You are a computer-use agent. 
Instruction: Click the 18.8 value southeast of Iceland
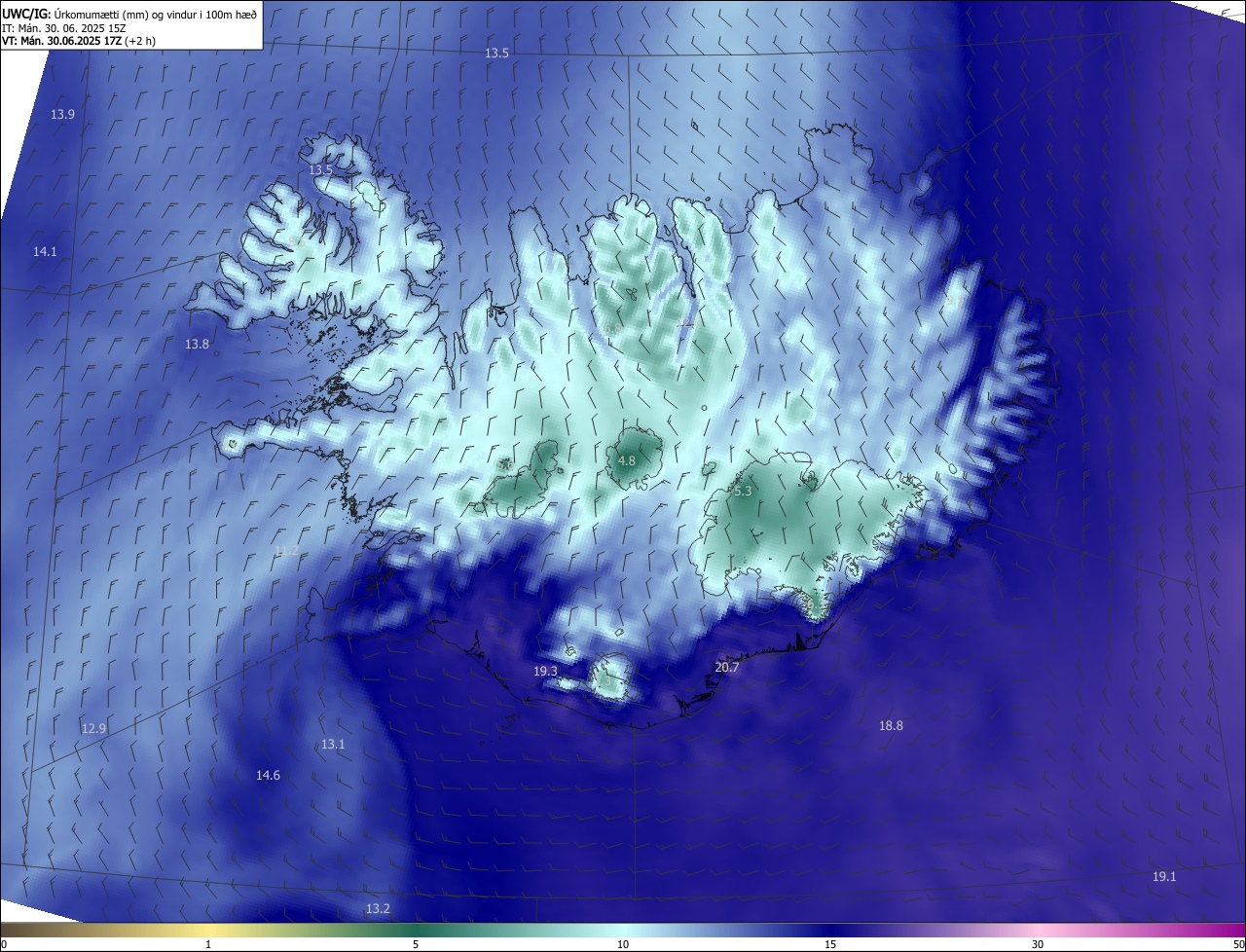[x=891, y=725]
